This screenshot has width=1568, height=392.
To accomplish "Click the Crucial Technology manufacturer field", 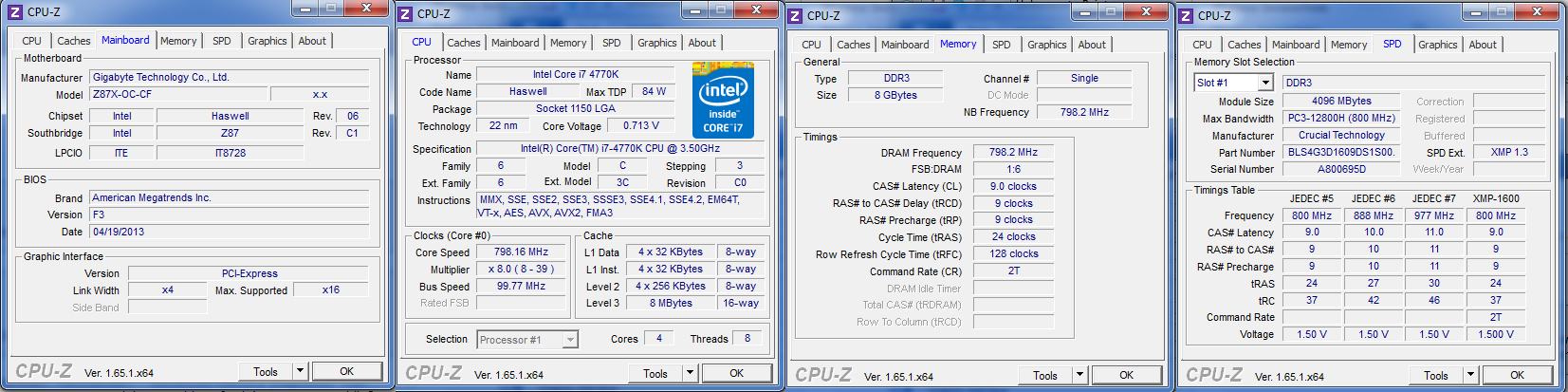I will [1341, 135].
